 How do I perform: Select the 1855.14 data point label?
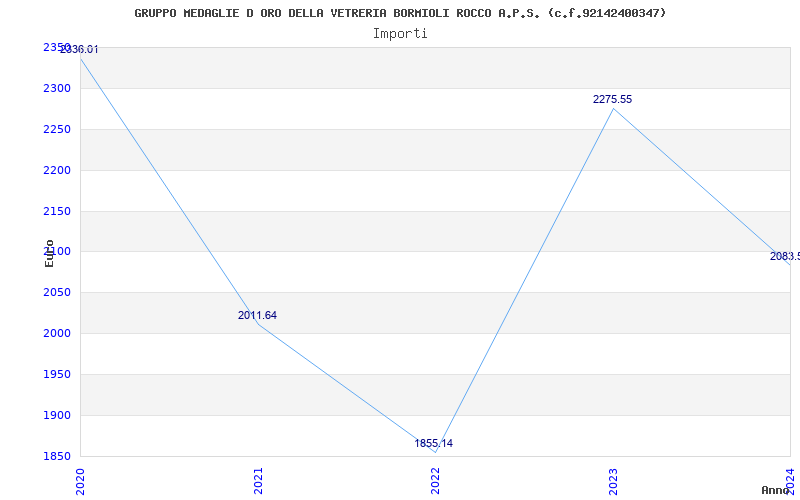coord(433,443)
